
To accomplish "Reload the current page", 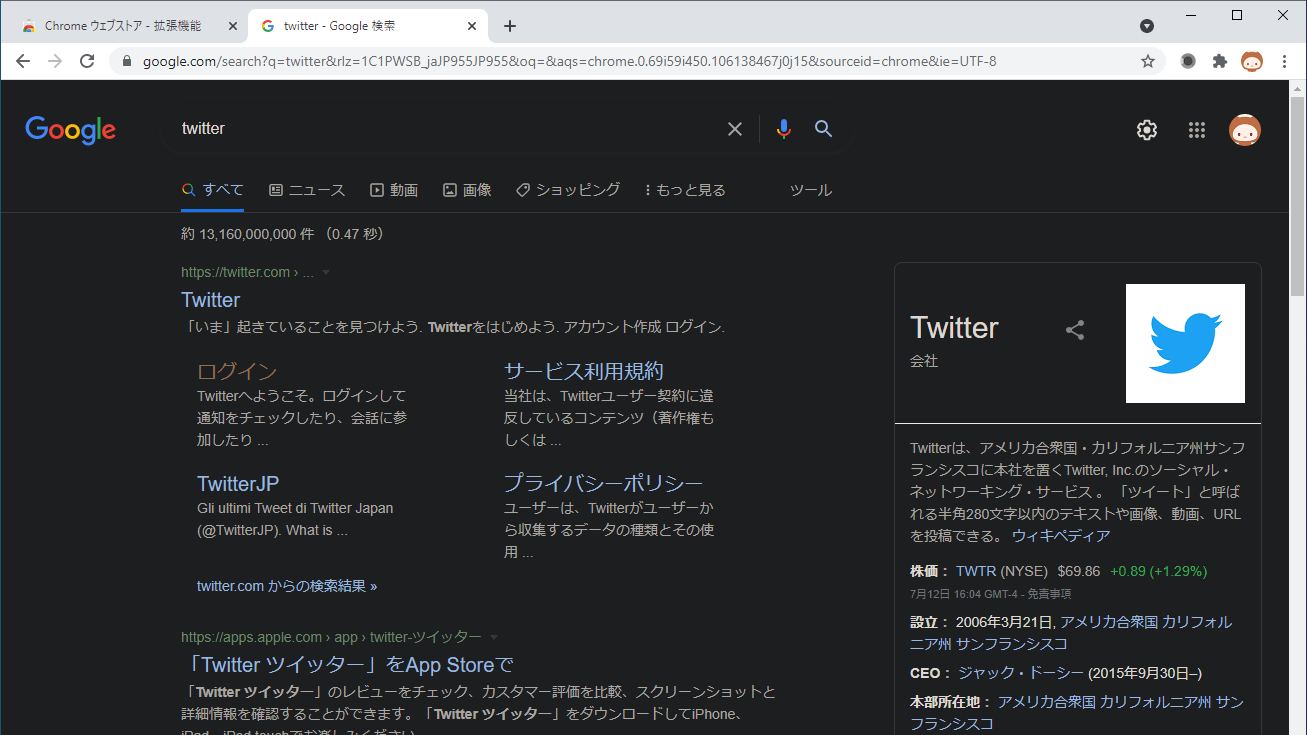I will [x=87, y=61].
